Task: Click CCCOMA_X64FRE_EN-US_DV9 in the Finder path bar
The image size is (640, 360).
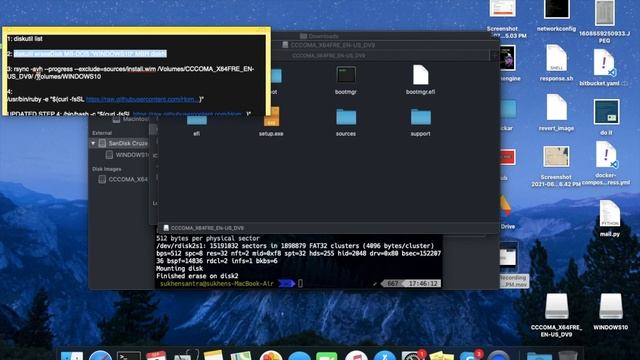Action: pyautogui.click(x=204, y=228)
